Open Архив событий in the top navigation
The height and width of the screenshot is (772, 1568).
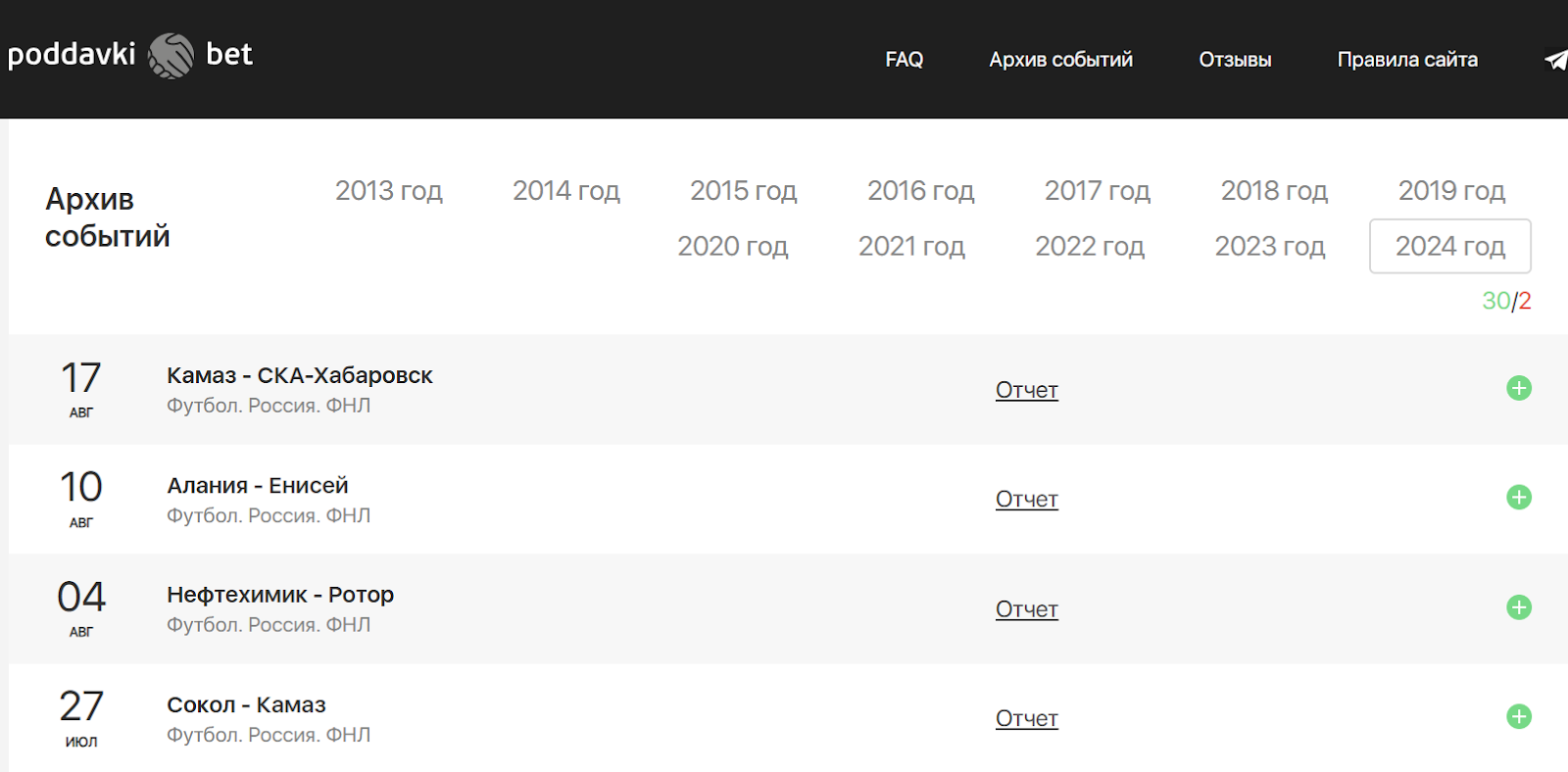pos(1060,60)
